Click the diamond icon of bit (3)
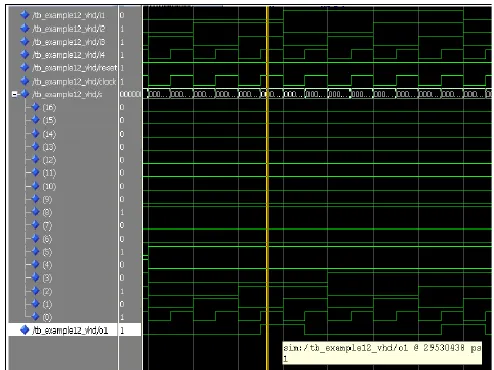 point(36,277)
